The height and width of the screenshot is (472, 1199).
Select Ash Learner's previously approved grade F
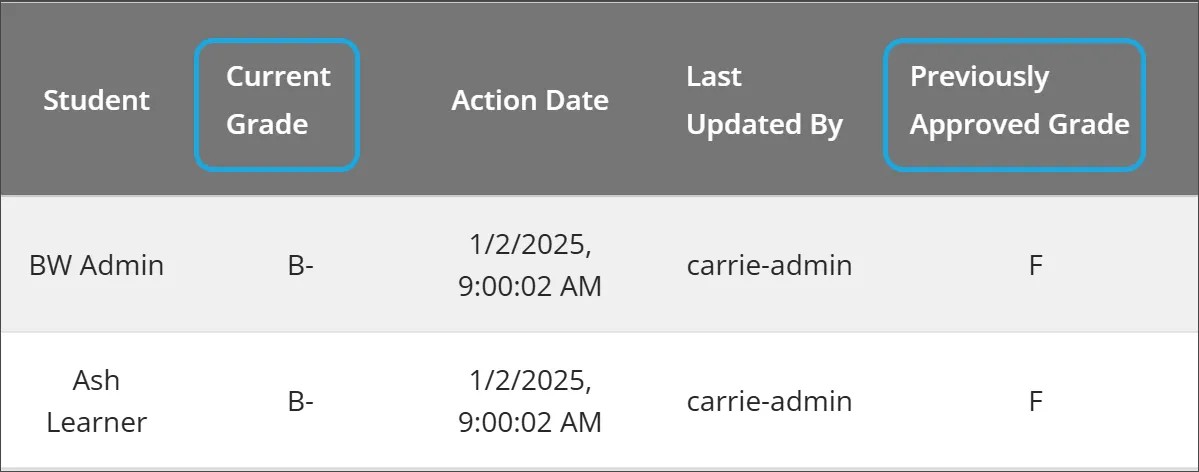point(1036,402)
